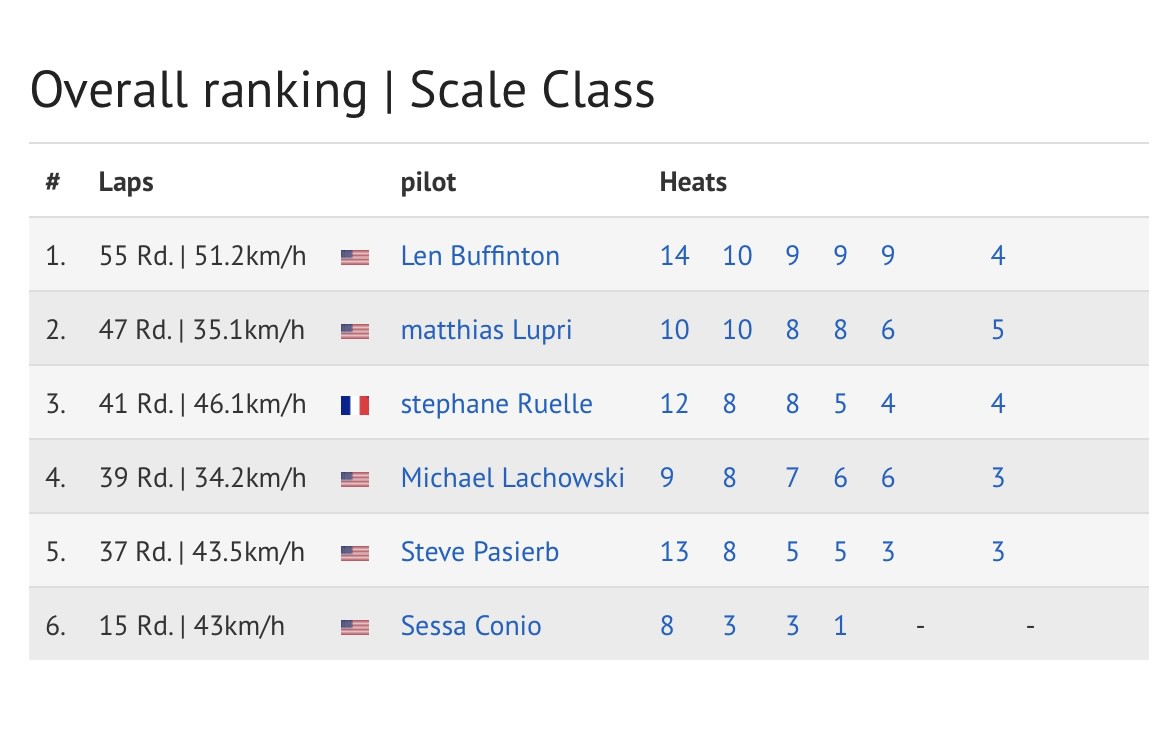
Task: Open Michael Lachowski's pilot page
Action: coord(512,478)
